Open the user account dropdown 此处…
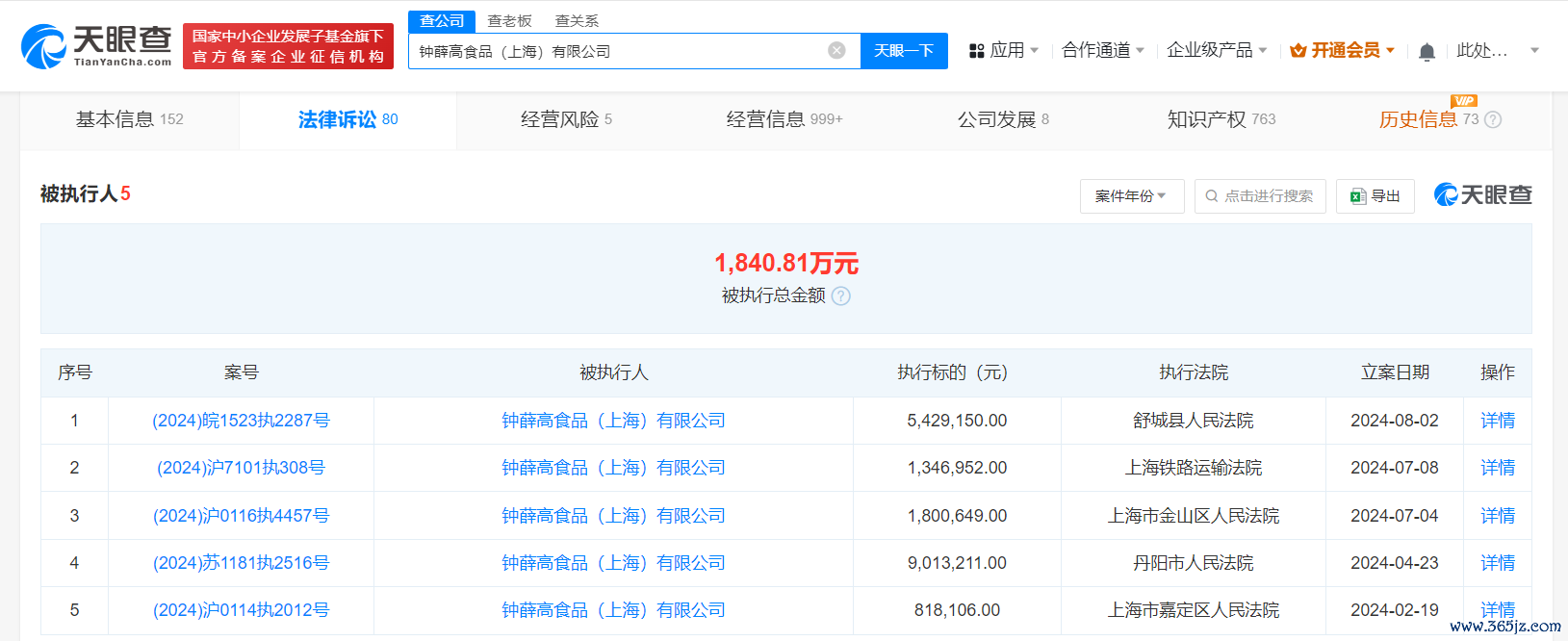The height and width of the screenshot is (641, 1568). coord(1497,50)
